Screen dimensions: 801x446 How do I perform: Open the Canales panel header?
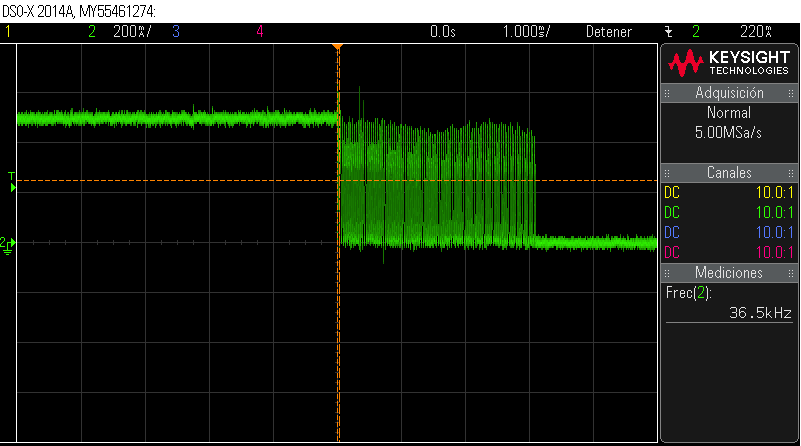(729, 173)
